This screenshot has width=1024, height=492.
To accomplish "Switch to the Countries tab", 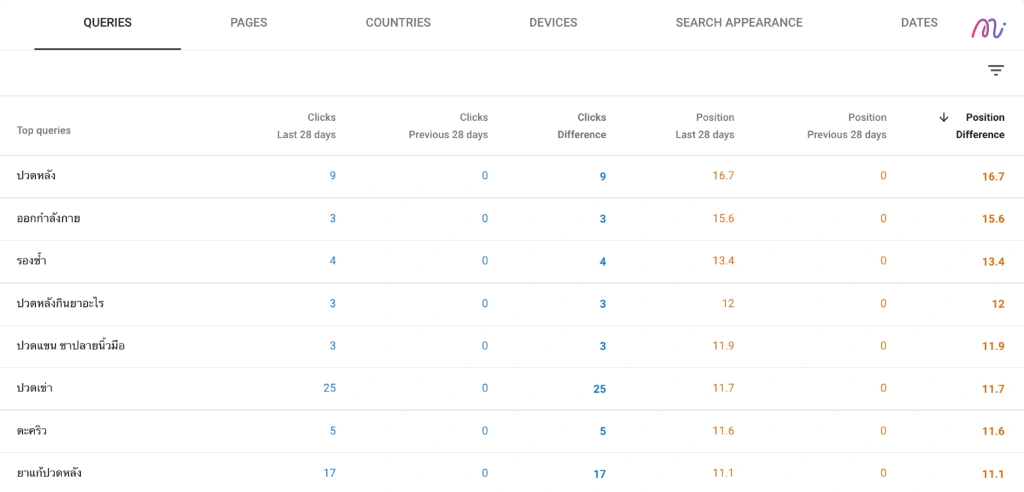I will (x=398, y=23).
